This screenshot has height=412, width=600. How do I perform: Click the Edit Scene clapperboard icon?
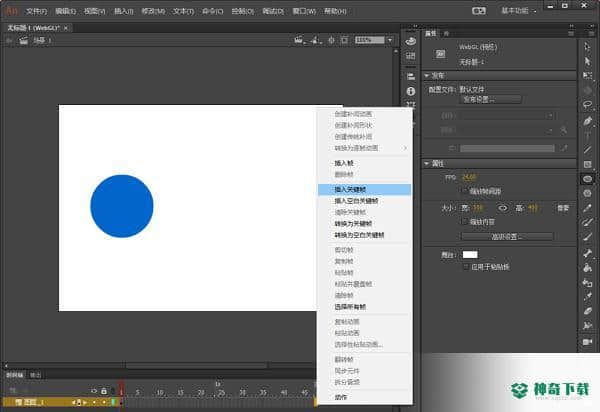(299, 40)
